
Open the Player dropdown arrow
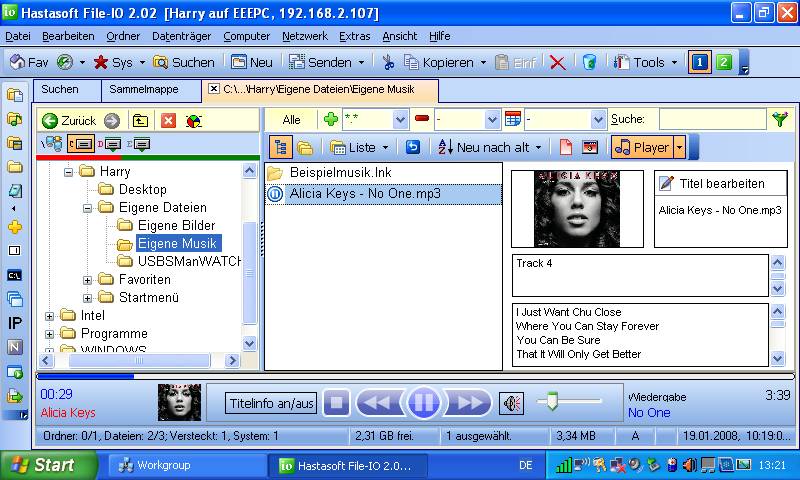coord(680,147)
